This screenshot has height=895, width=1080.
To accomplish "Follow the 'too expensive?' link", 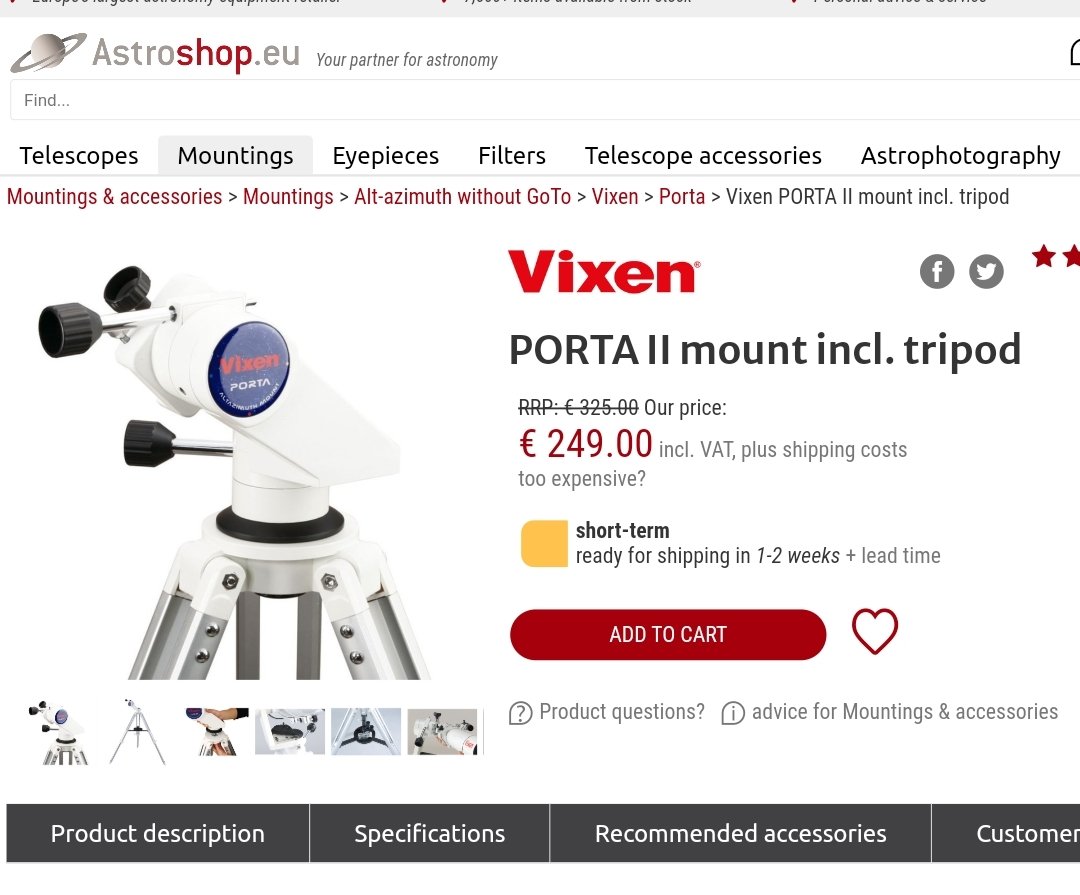I will coord(582,479).
